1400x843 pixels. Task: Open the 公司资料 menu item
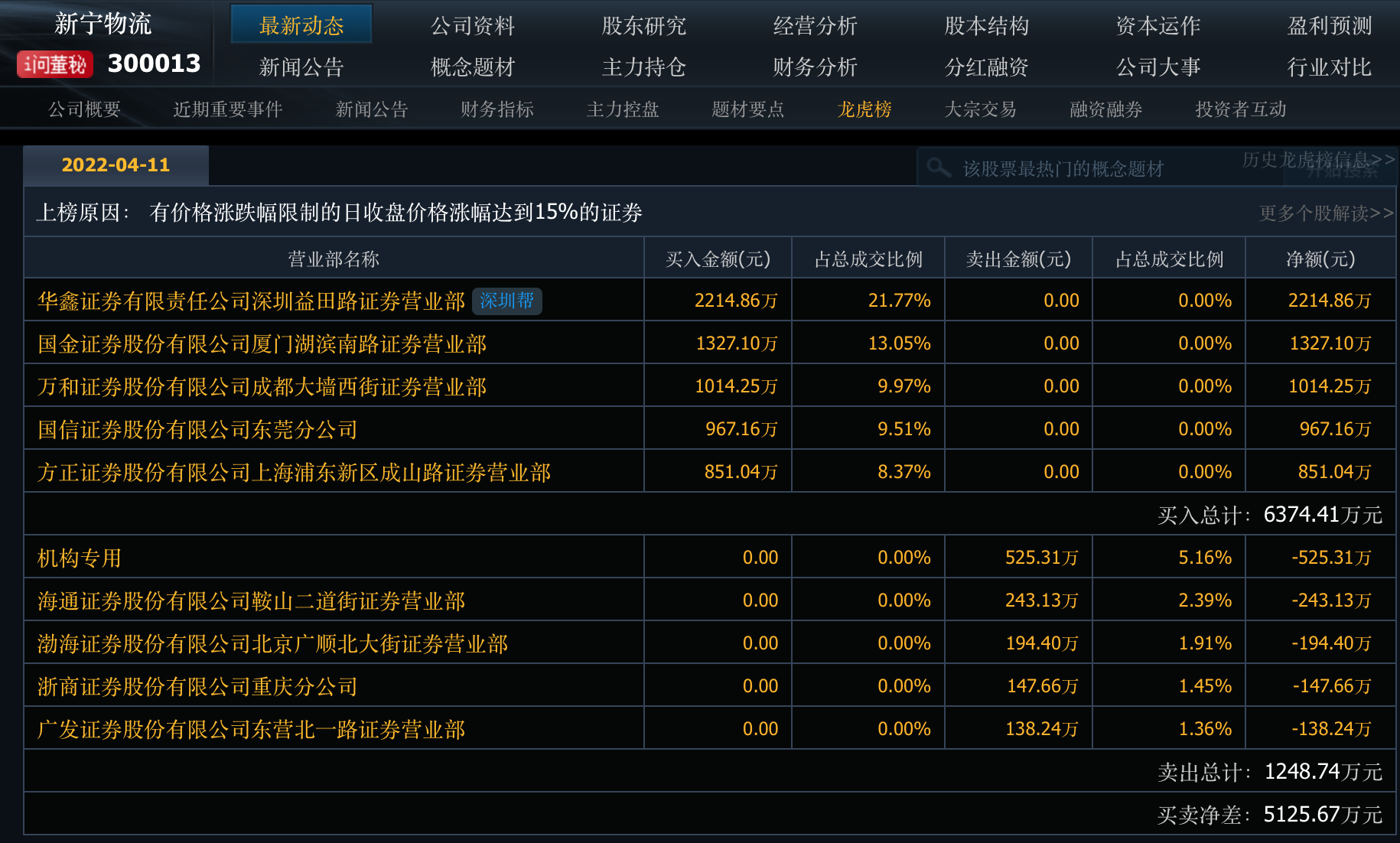click(x=473, y=26)
